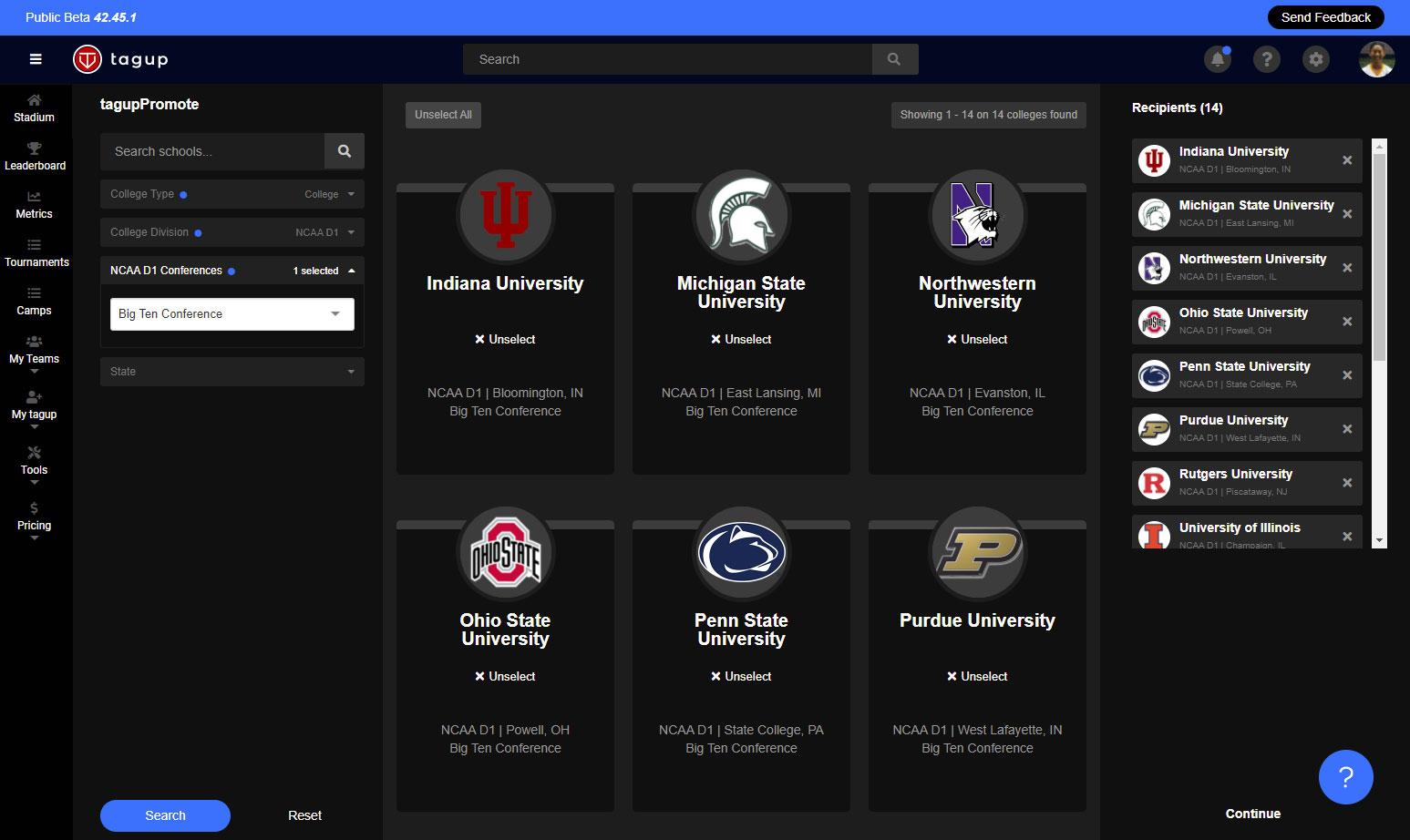
Task: Open the help question mark icon in header
Action: pos(1266,59)
